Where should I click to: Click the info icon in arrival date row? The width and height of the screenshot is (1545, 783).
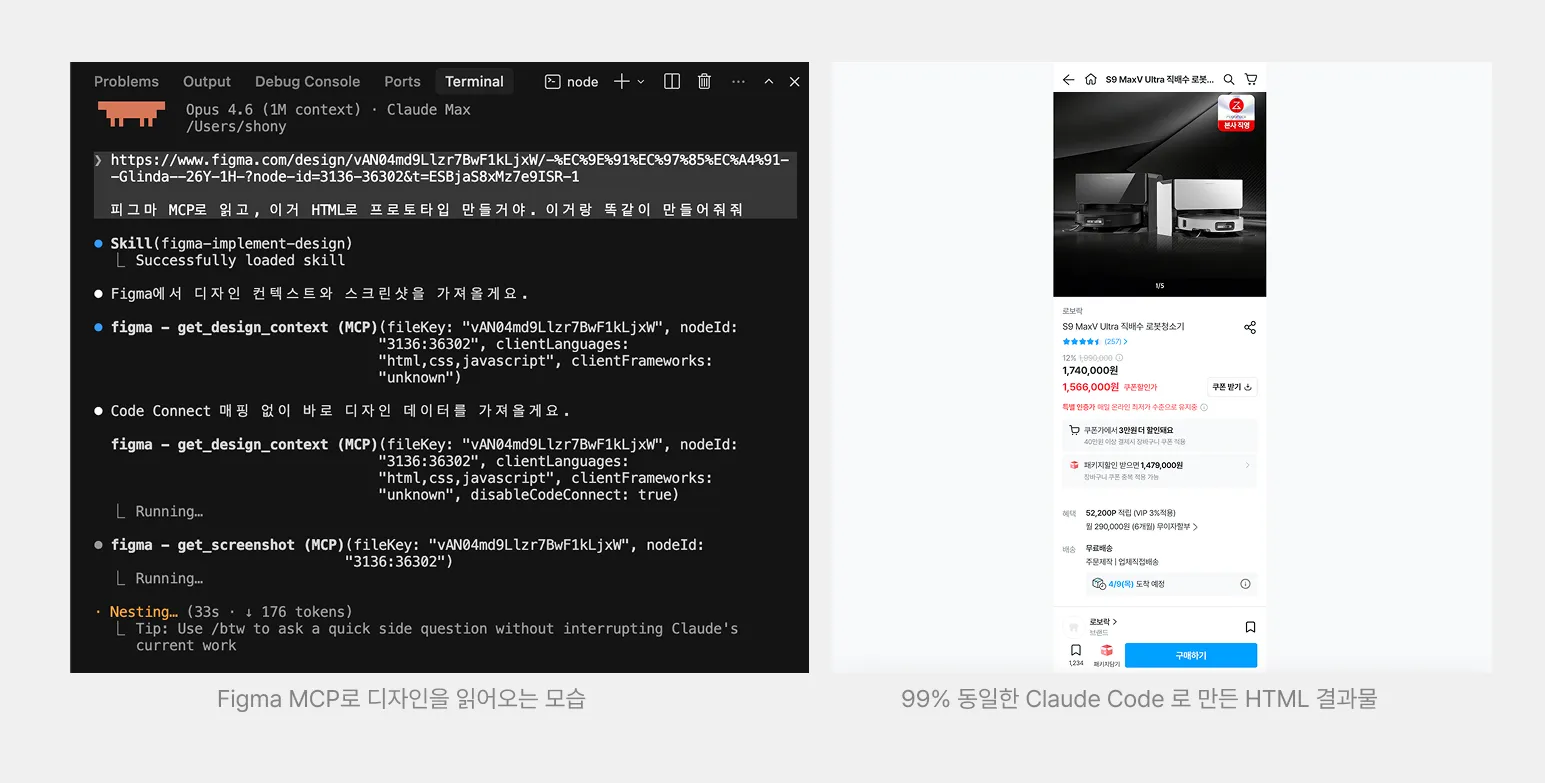(x=1245, y=584)
